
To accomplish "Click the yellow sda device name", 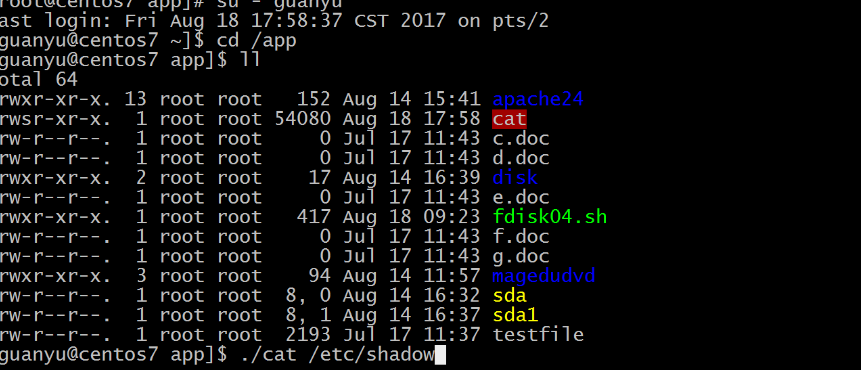I will 510,295.
